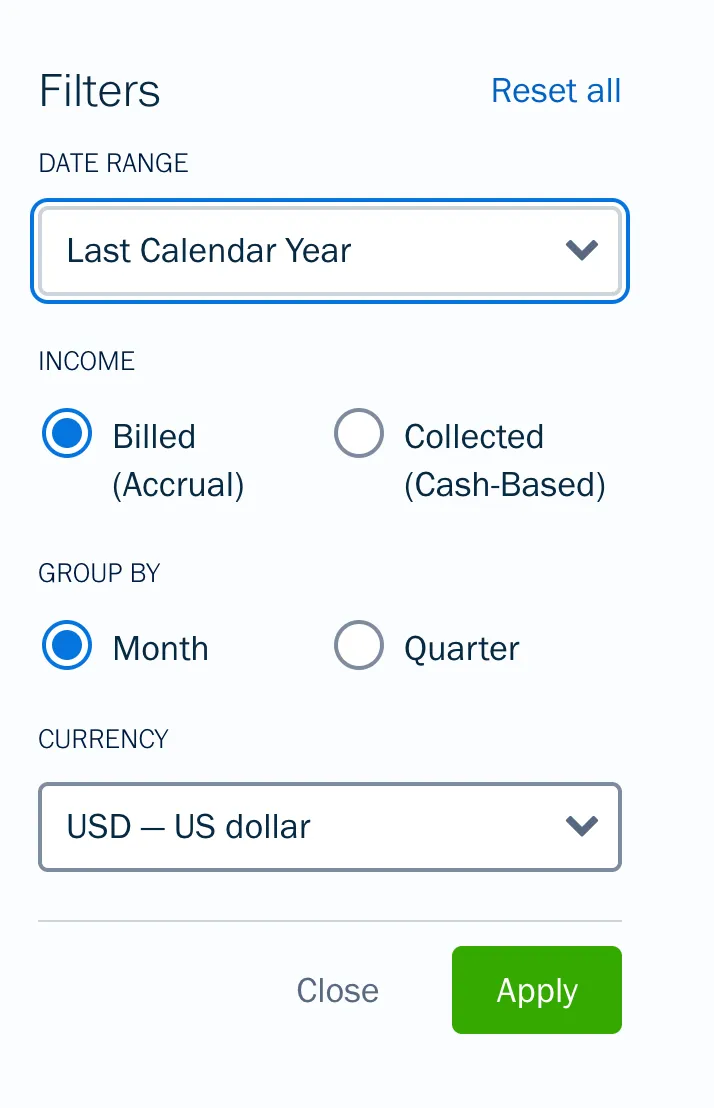The width and height of the screenshot is (714, 1108).
Task: Click the Month option label text
Action: [x=161, y=648]
